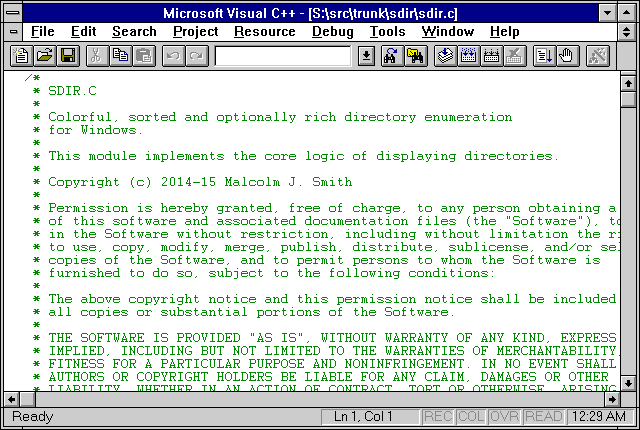Open the Debug menu
This screenshot has width=640, height=430.
[333, 31]
